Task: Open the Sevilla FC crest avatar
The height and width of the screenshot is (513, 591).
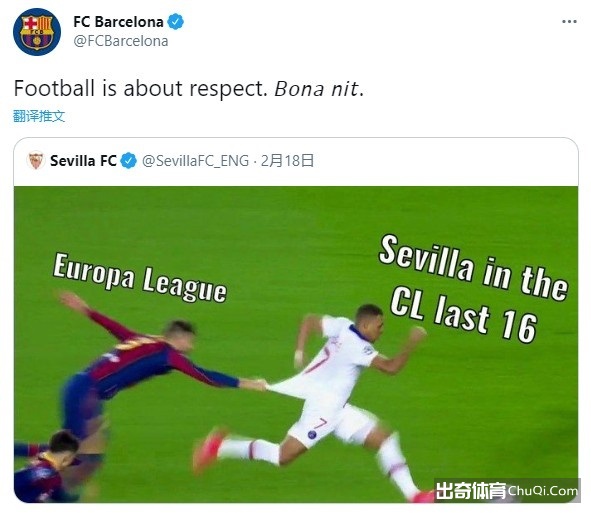Action: tap(36, 161)
